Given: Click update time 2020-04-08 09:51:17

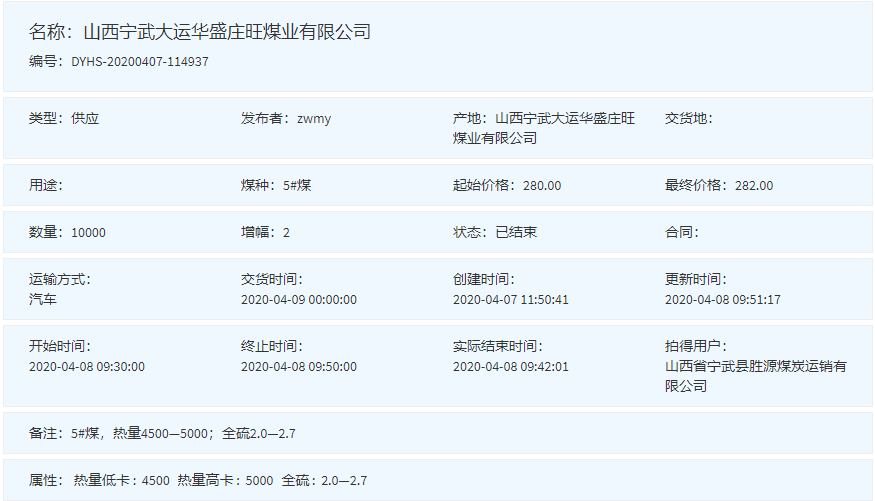Looking at the screenshot, I should (x=723, y=300).
